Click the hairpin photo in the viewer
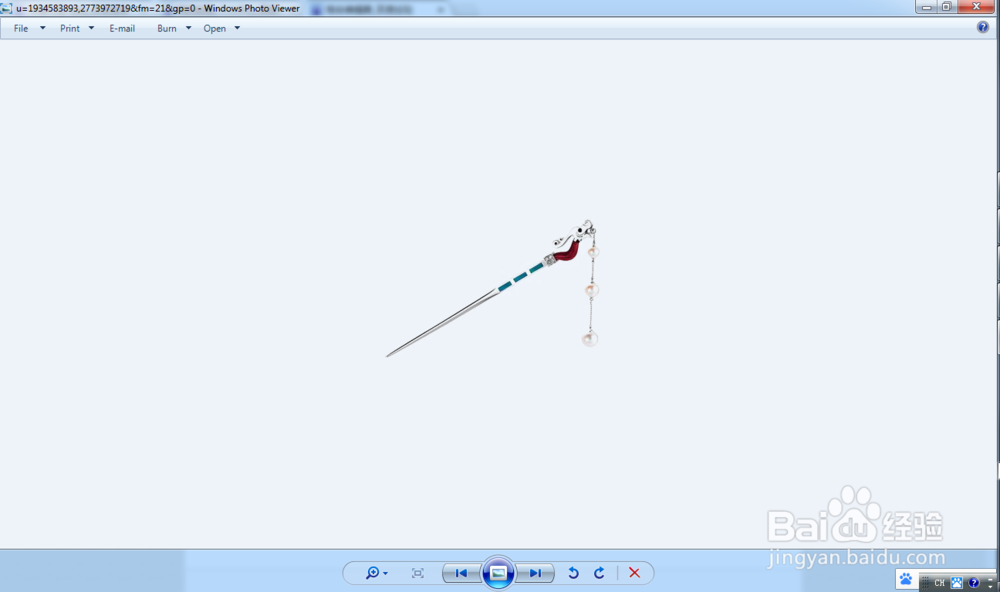The image size is (1000, 592). [x=492, y=288]
